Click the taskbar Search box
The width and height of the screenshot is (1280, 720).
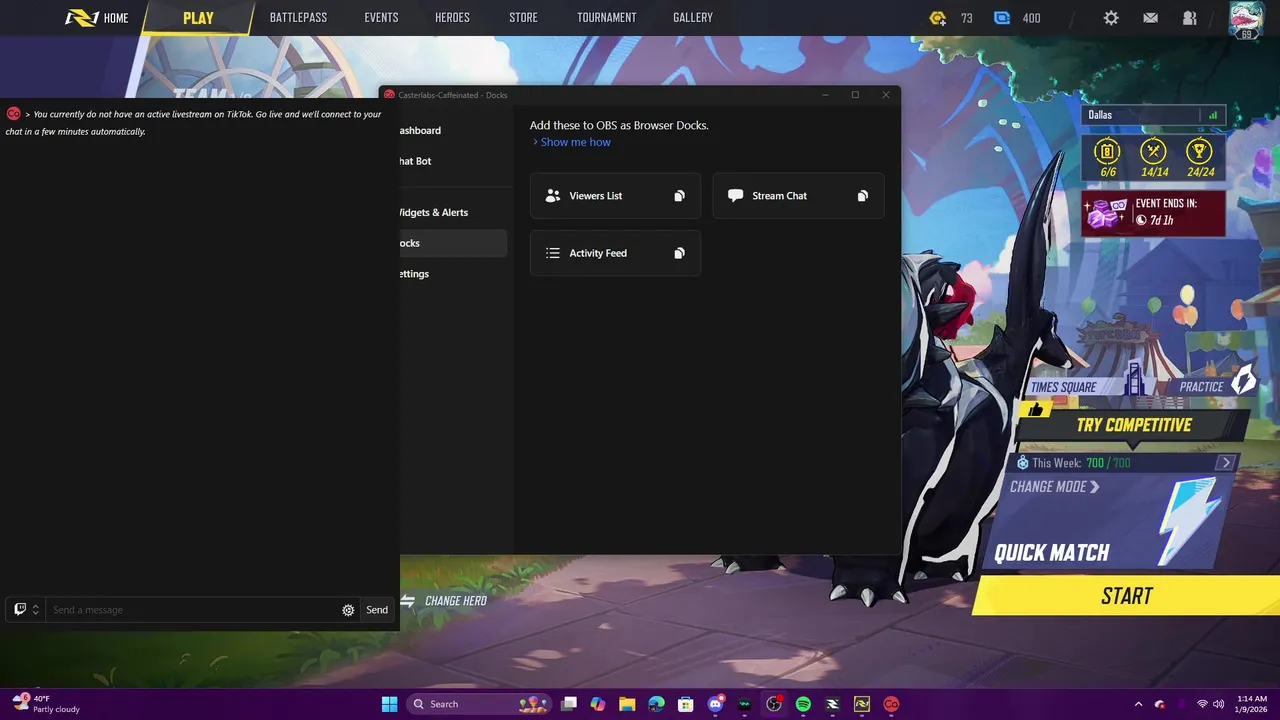pyautogui.click(x=481, y=704)
